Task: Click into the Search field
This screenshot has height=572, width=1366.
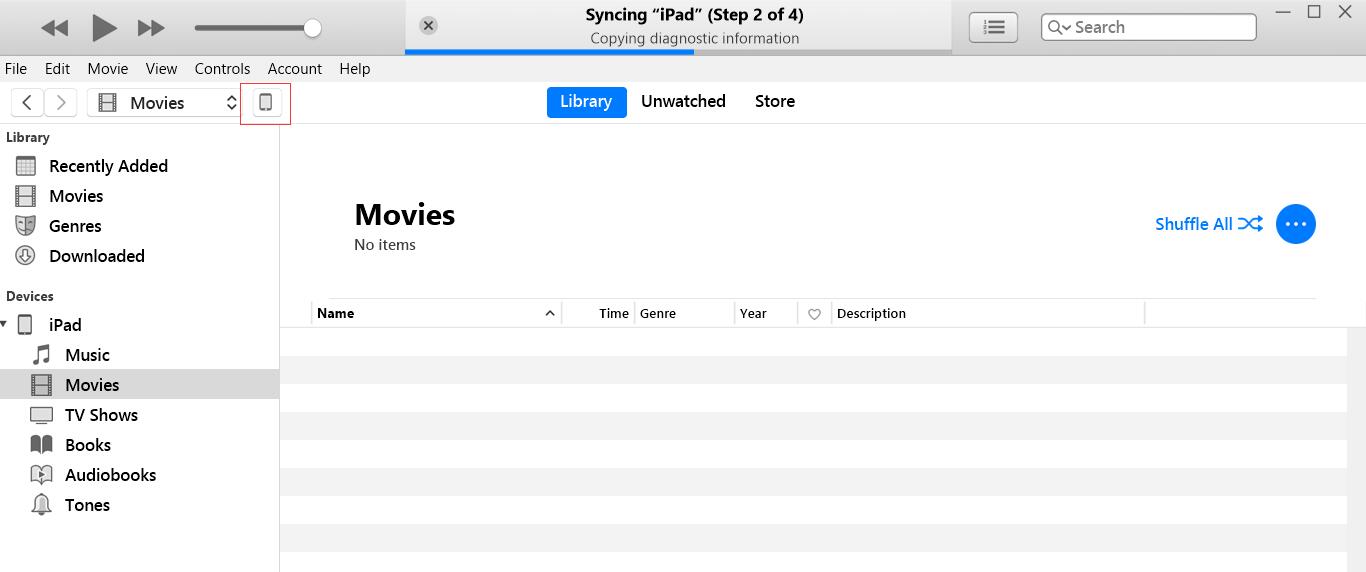Action: click(1160, 27)
